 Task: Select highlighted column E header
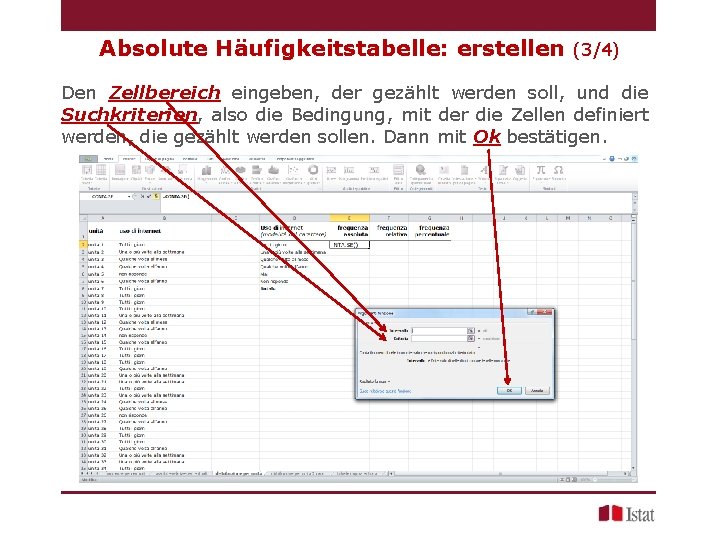(x=349, y=218)
